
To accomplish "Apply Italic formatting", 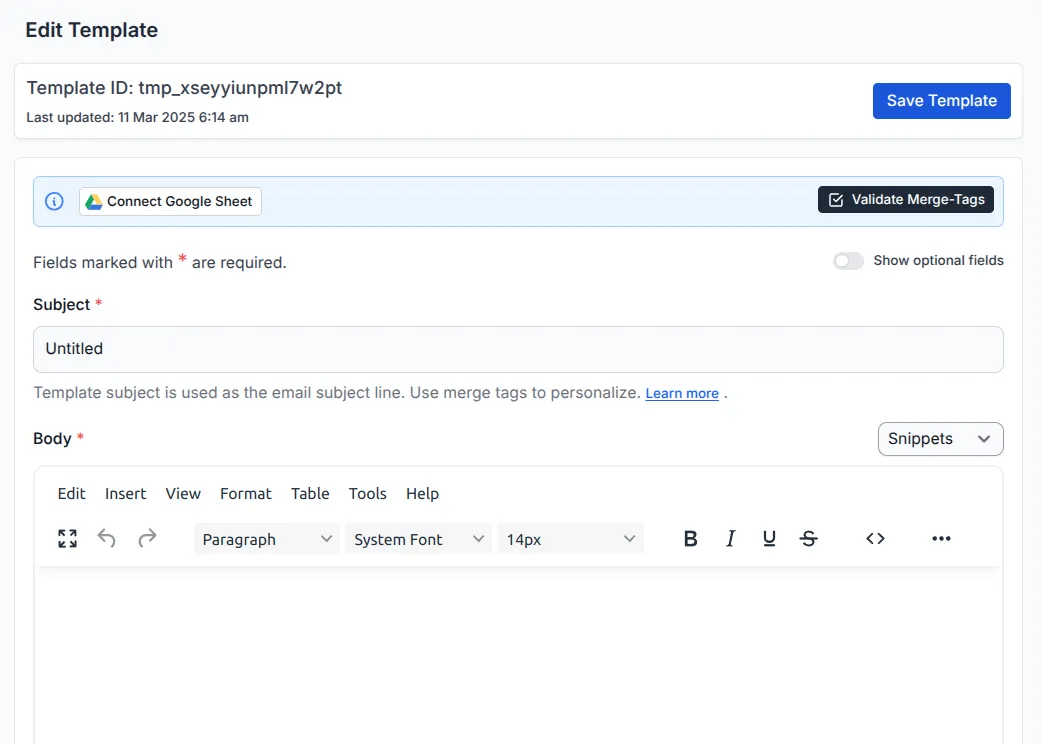I will [x=730, y=538].
